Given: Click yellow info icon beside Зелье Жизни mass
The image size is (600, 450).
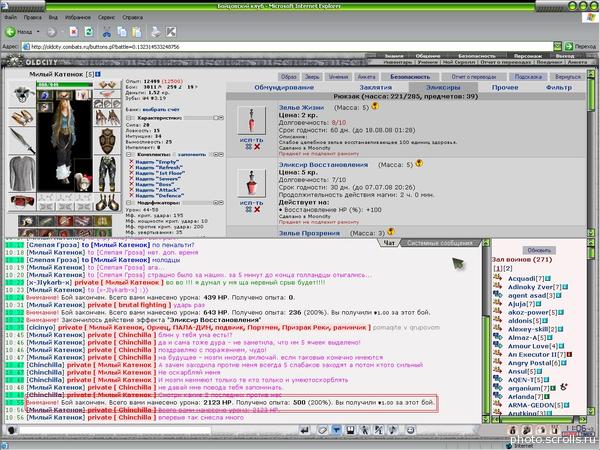Looking at the screenshot, I should coord(375,106).
